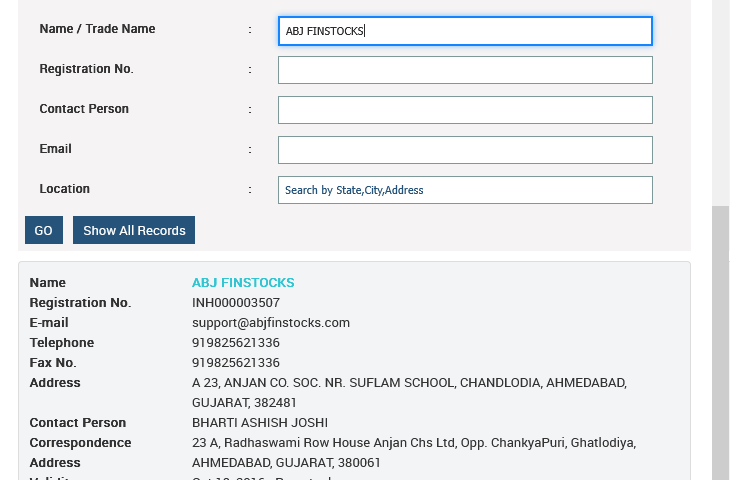
Task: Focus the Location search field
Action: pyautogui.click(x=465, y=190)
